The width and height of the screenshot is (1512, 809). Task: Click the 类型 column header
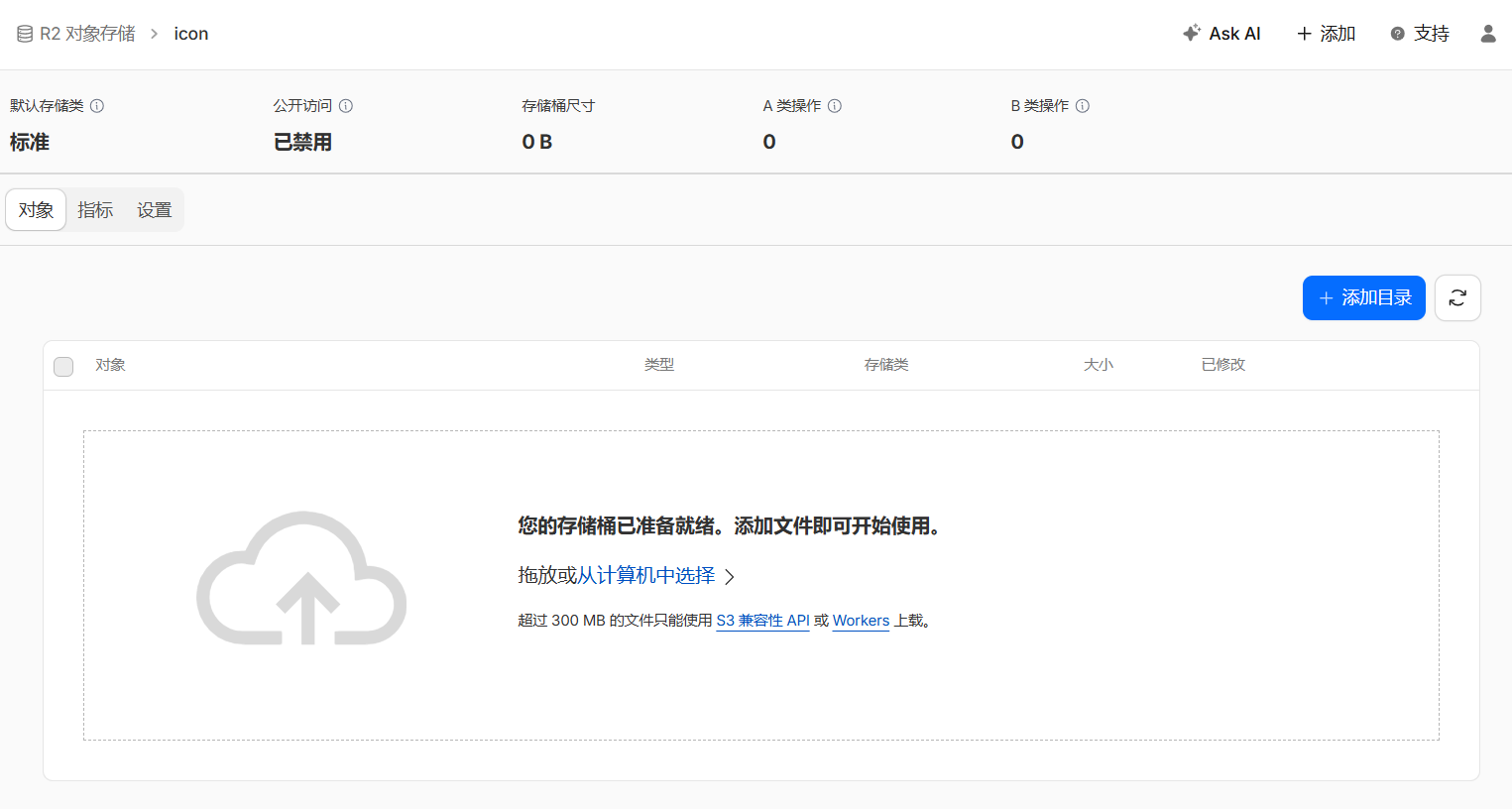659,365
